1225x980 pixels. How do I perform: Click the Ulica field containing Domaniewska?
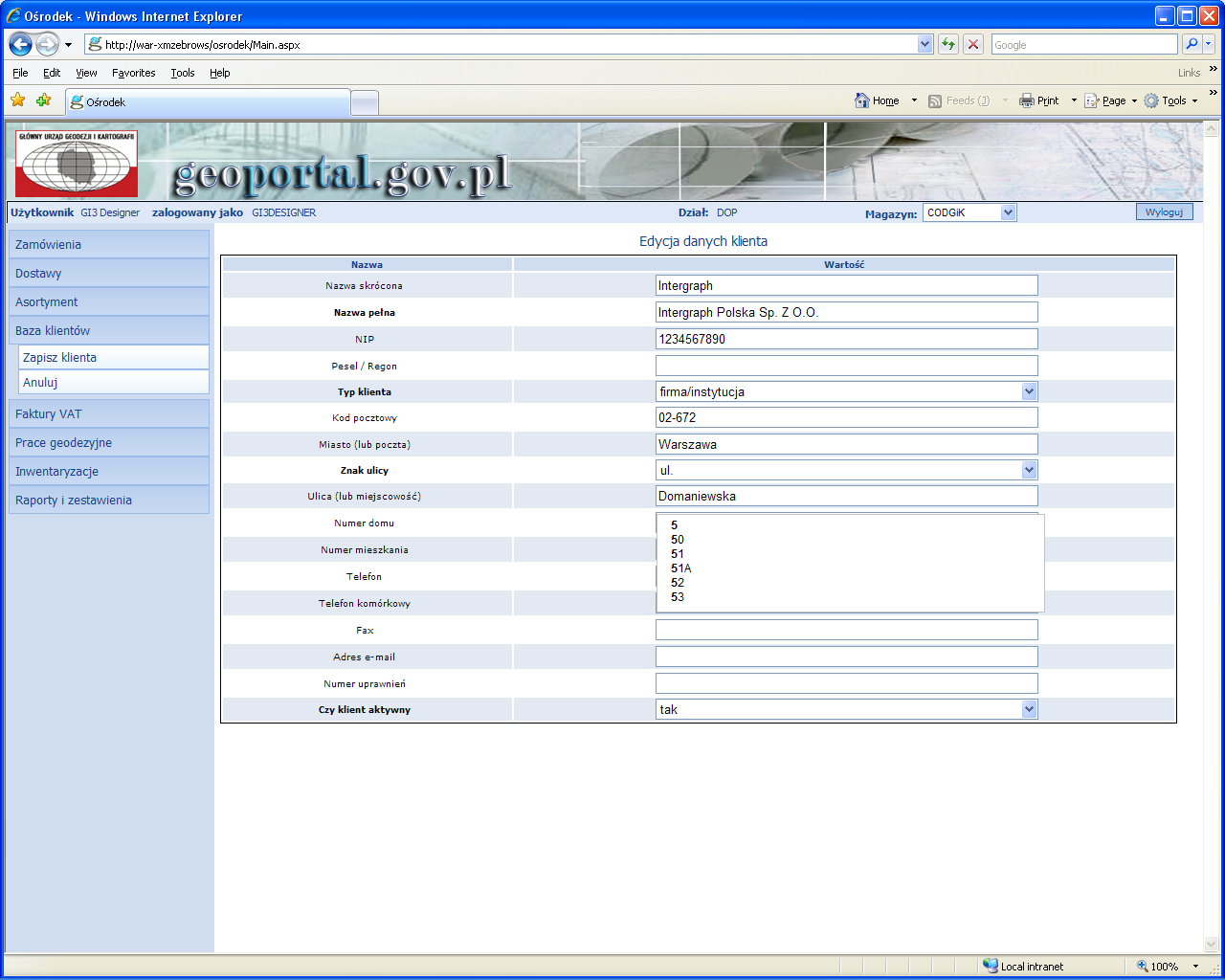[846, 496]
